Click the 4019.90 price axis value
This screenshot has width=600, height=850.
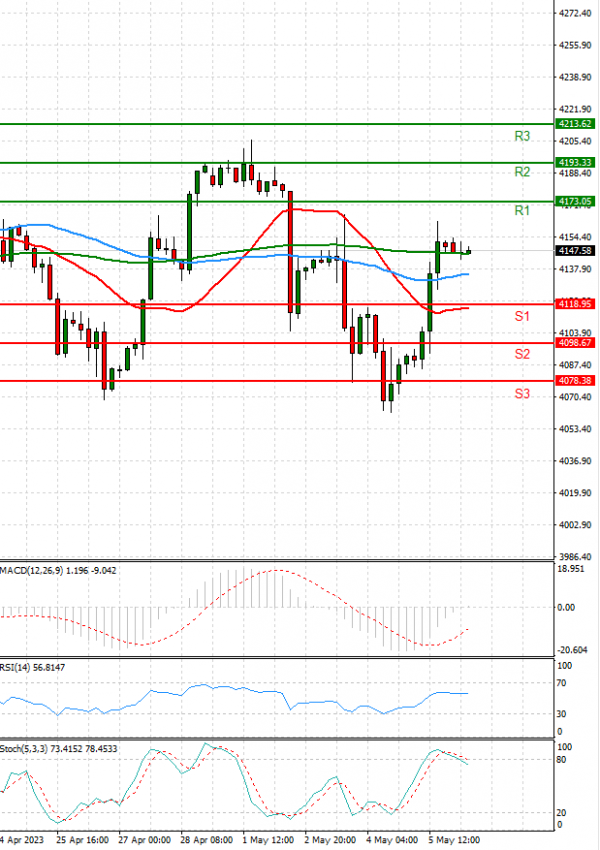[x=575, y=493]
